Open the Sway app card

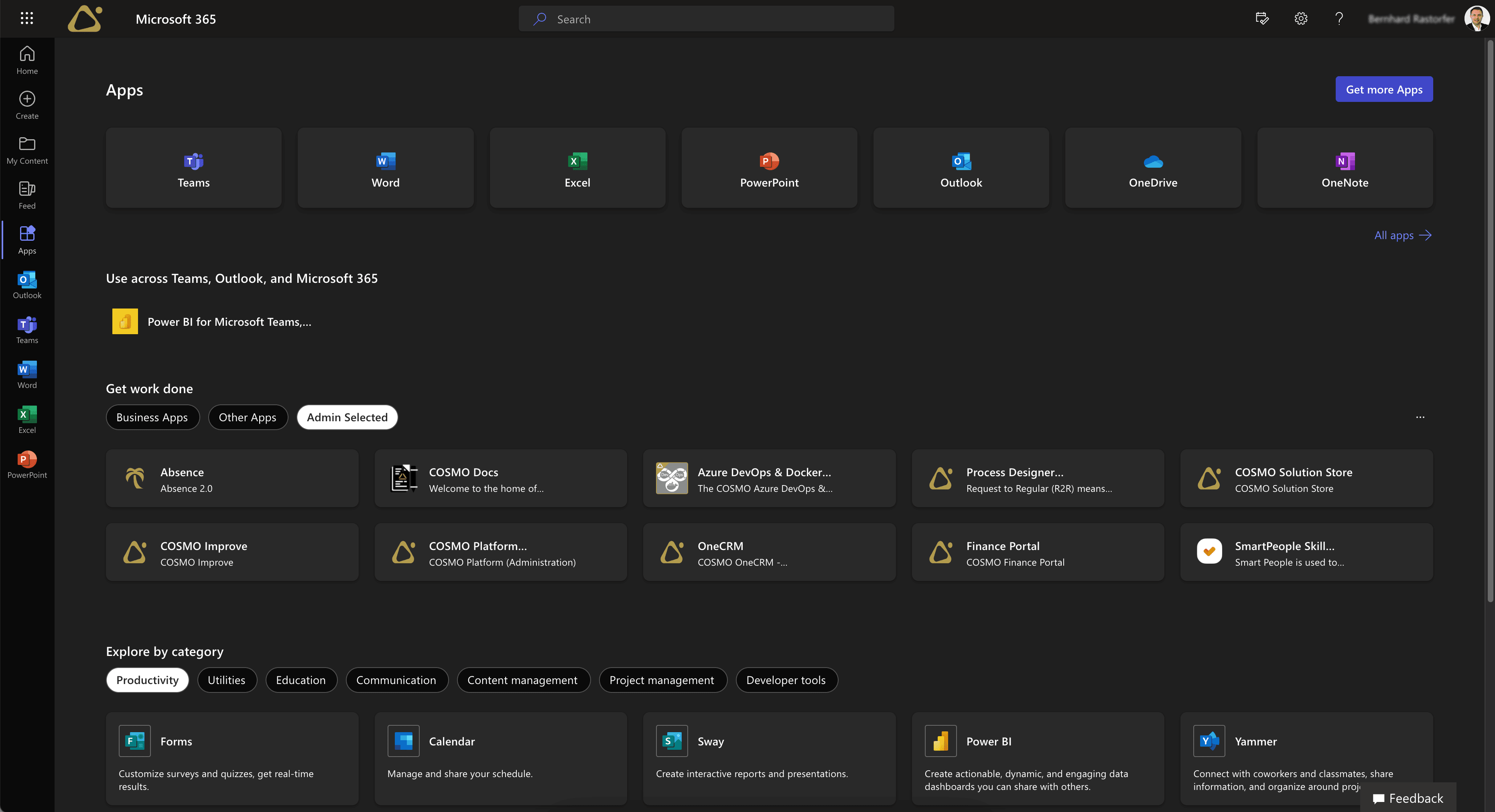[x=770, y=759]
